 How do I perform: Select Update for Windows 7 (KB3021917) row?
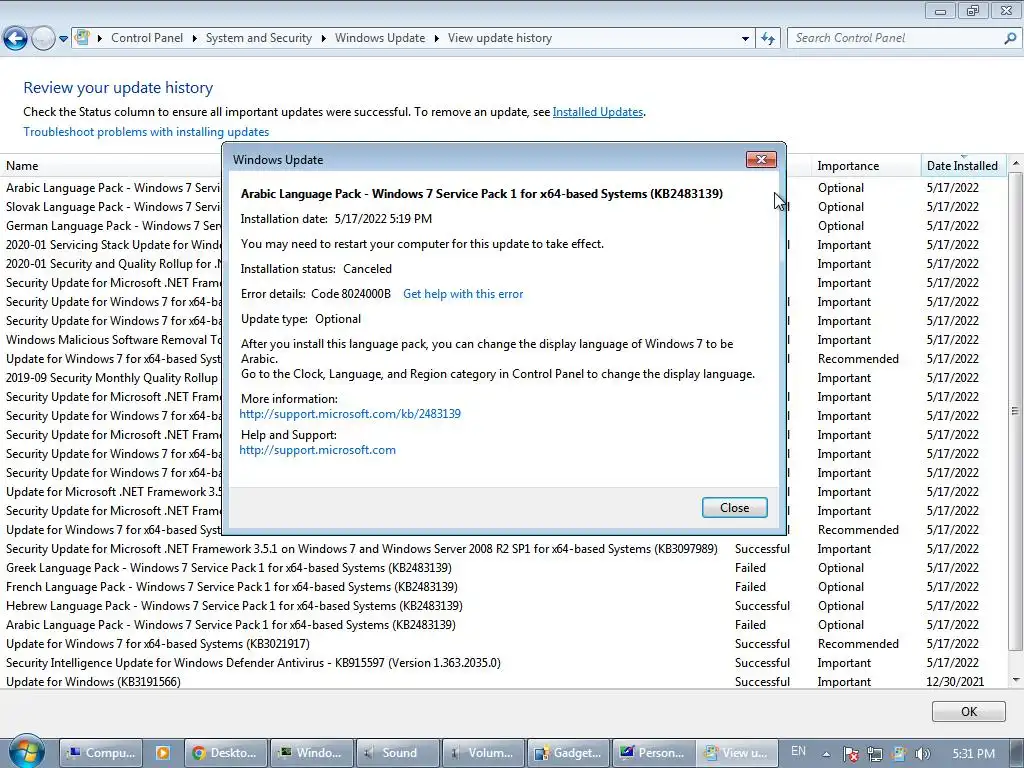tap(503, 643)
